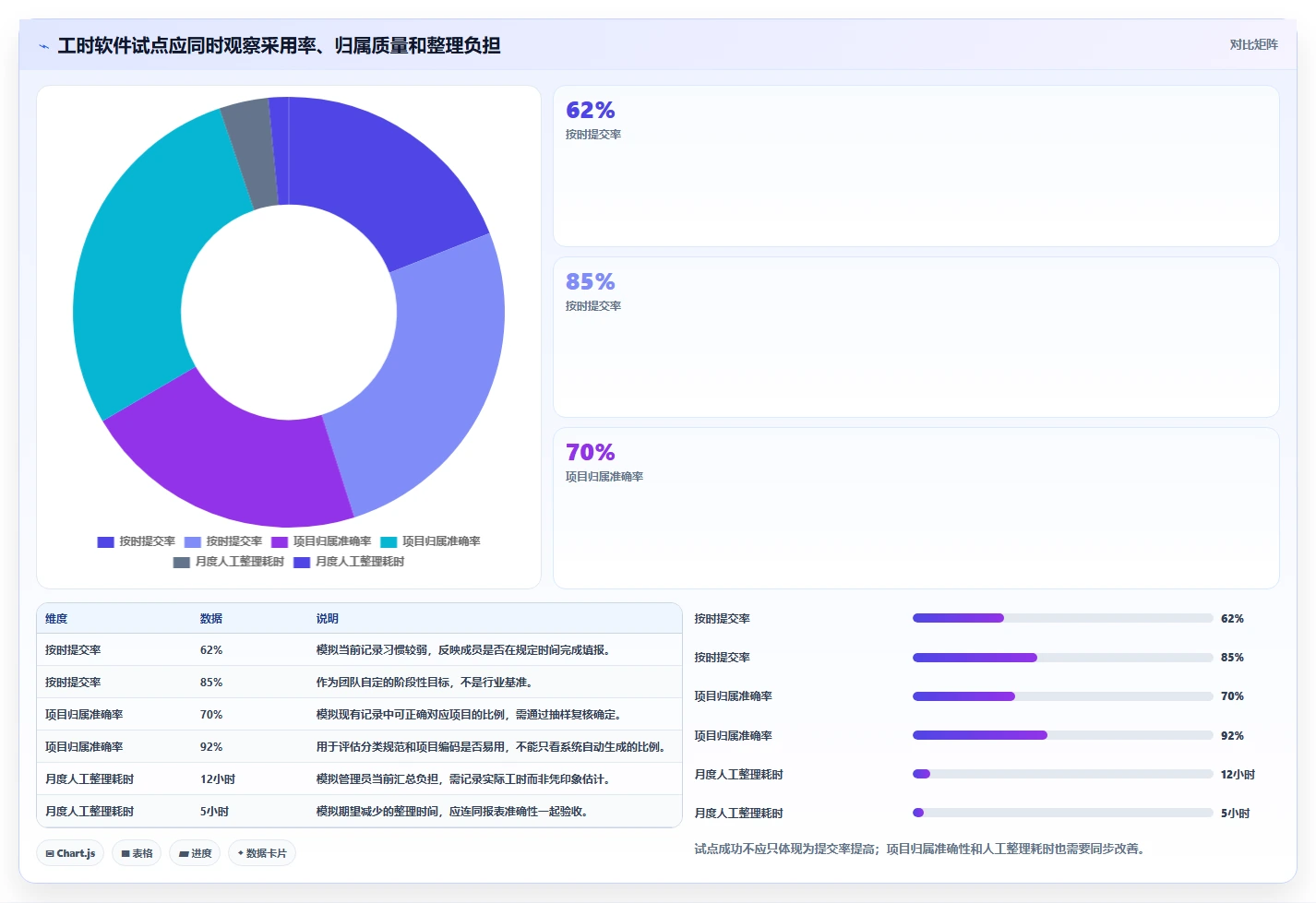
Task: Click description starting 模拟管理员当前汇总负担
Action: click(463, 779)
